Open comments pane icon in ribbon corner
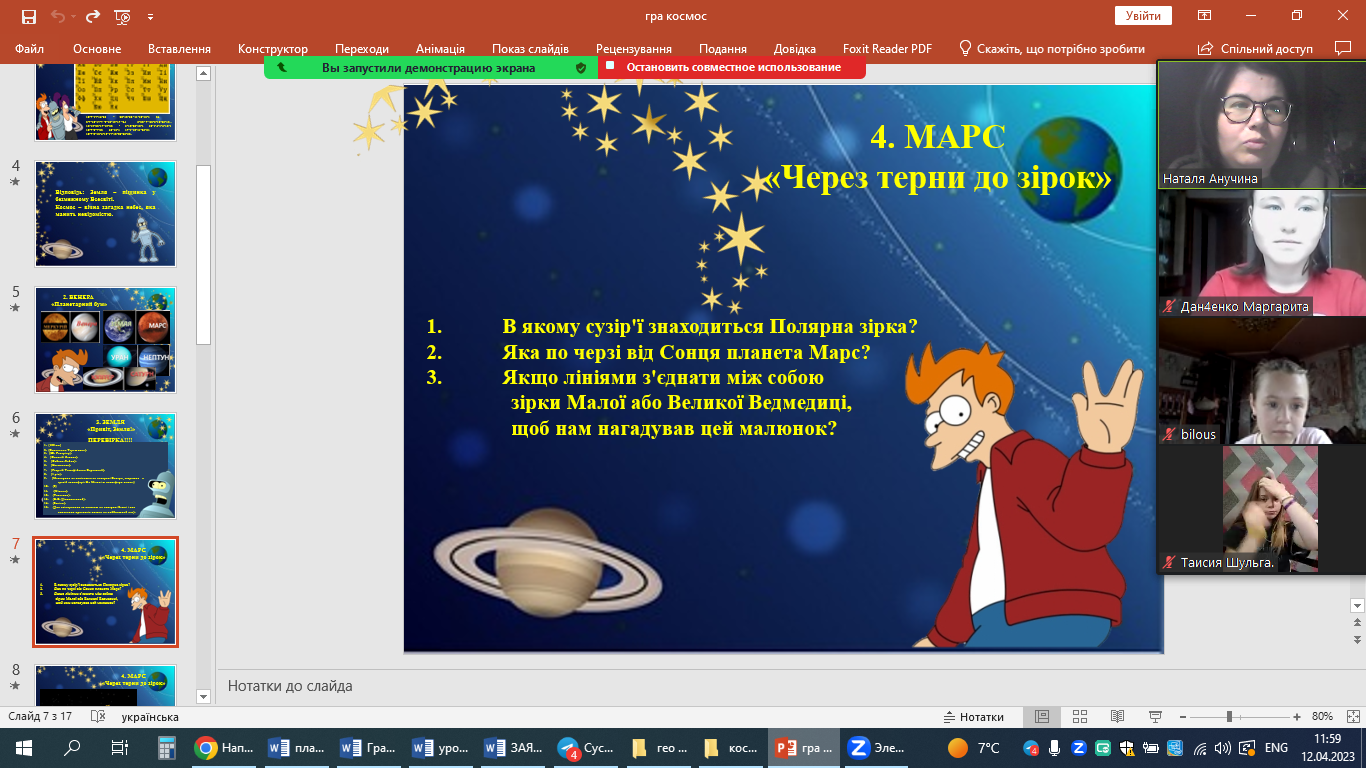 [1342, 48]
